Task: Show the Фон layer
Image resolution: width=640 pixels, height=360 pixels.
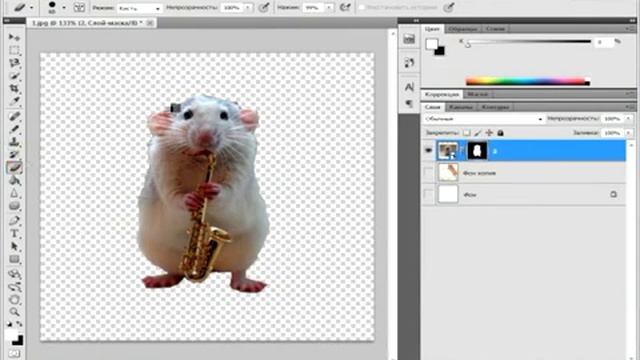Action: (x=428, y=195)
